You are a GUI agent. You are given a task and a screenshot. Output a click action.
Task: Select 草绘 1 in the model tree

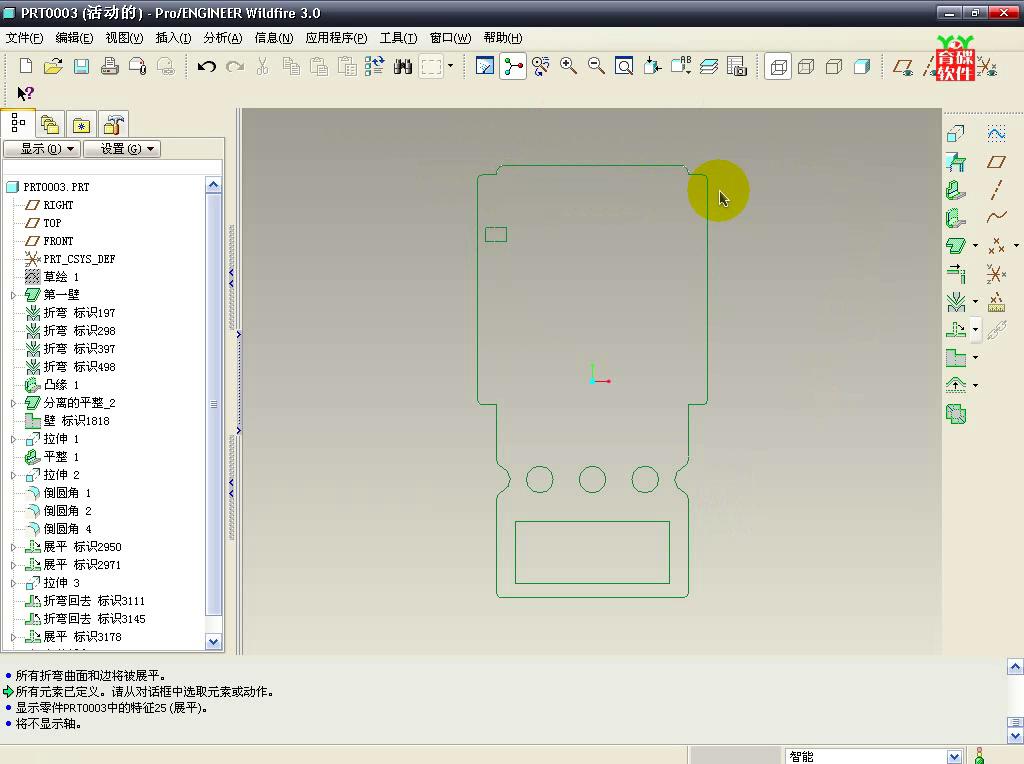[x=61, y=277]
